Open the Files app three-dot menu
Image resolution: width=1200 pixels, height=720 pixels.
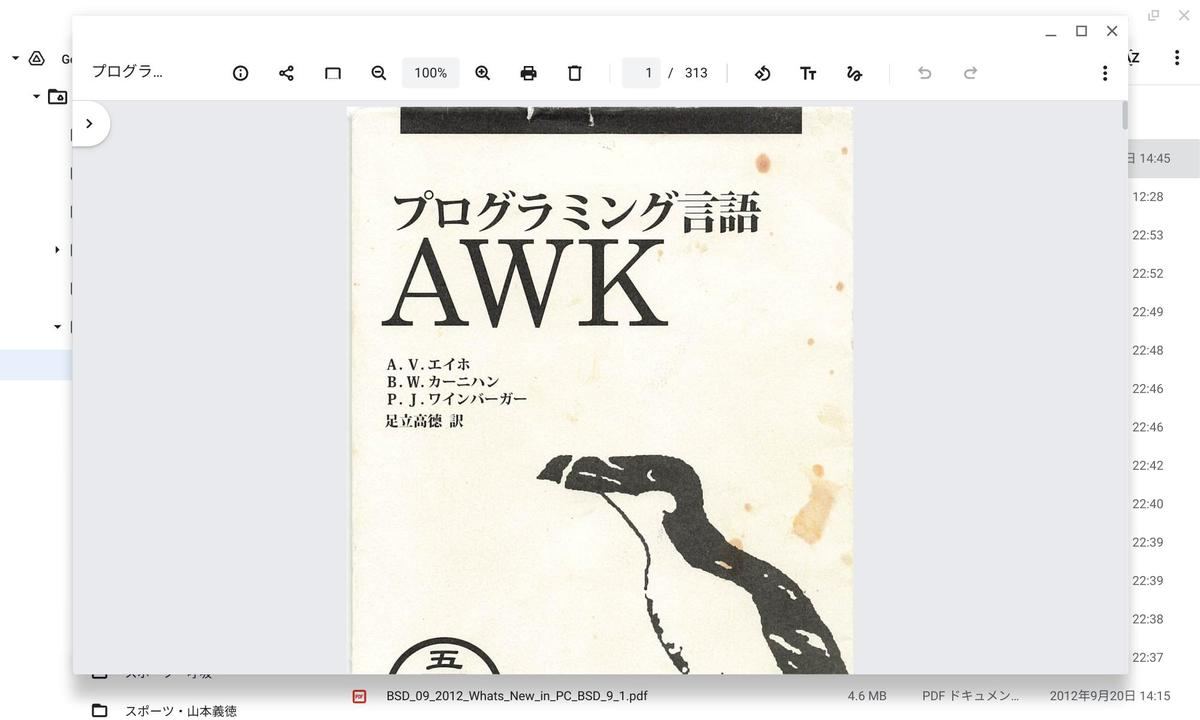click(1177, 58)
